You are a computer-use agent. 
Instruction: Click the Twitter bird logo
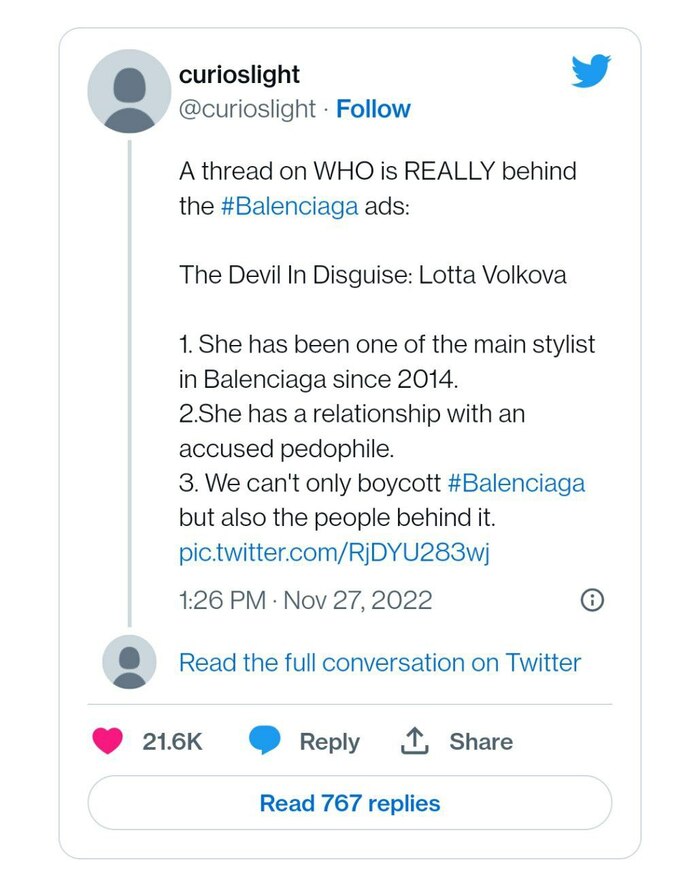[x=590, y=71]
